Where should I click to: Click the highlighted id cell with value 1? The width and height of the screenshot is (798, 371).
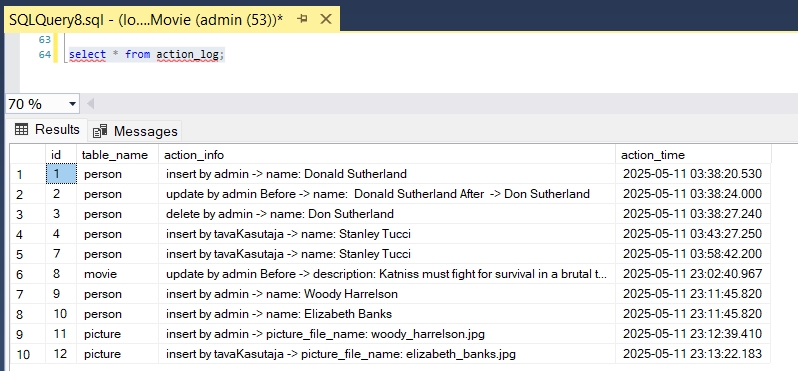pyautogui.click(x=61, y=174)
